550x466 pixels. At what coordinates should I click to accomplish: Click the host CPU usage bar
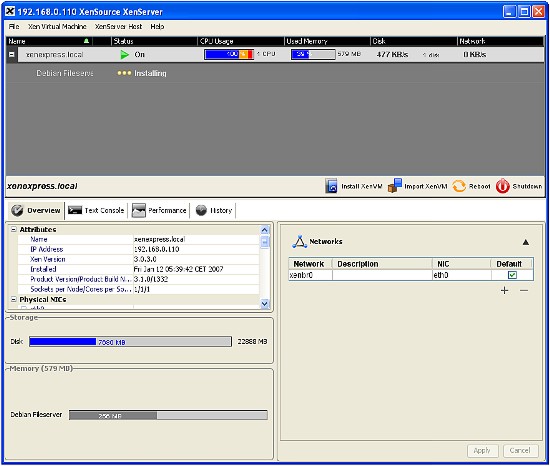pyautogui.click(x=229, y=55)
